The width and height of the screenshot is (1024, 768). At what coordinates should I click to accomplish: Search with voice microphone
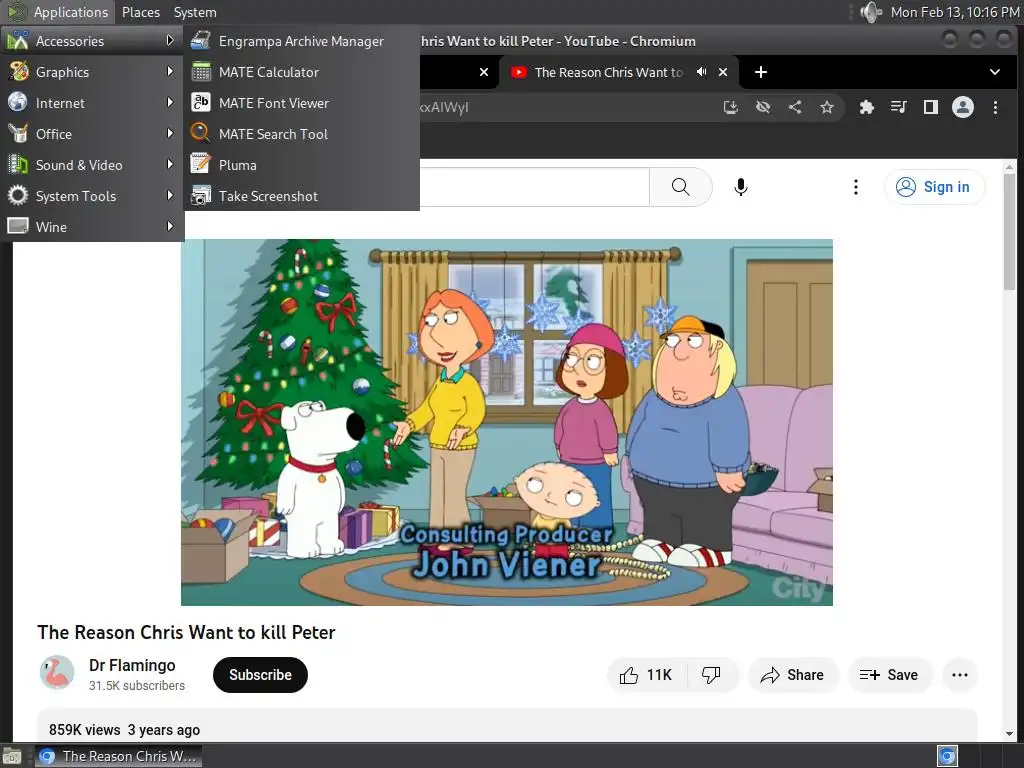pos(741,187)
